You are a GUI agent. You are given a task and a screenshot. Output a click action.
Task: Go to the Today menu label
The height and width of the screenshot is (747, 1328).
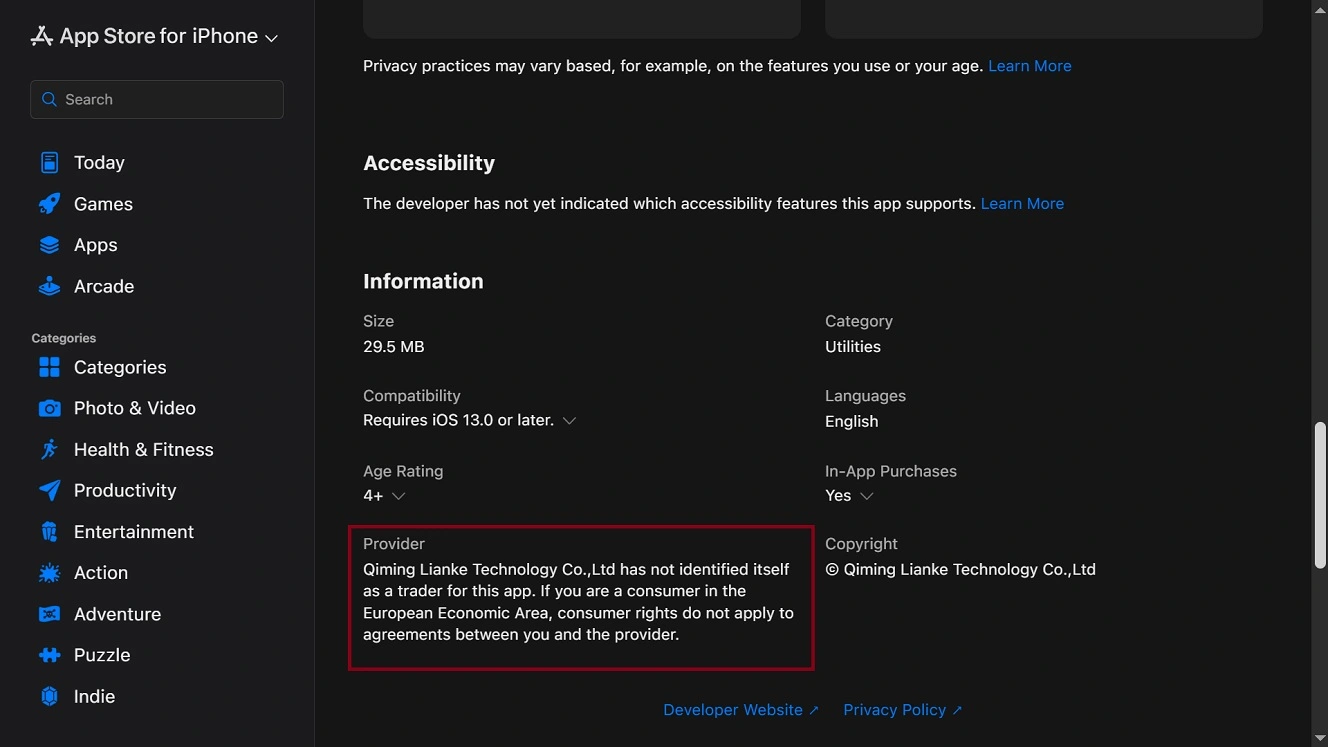point(99,162)
